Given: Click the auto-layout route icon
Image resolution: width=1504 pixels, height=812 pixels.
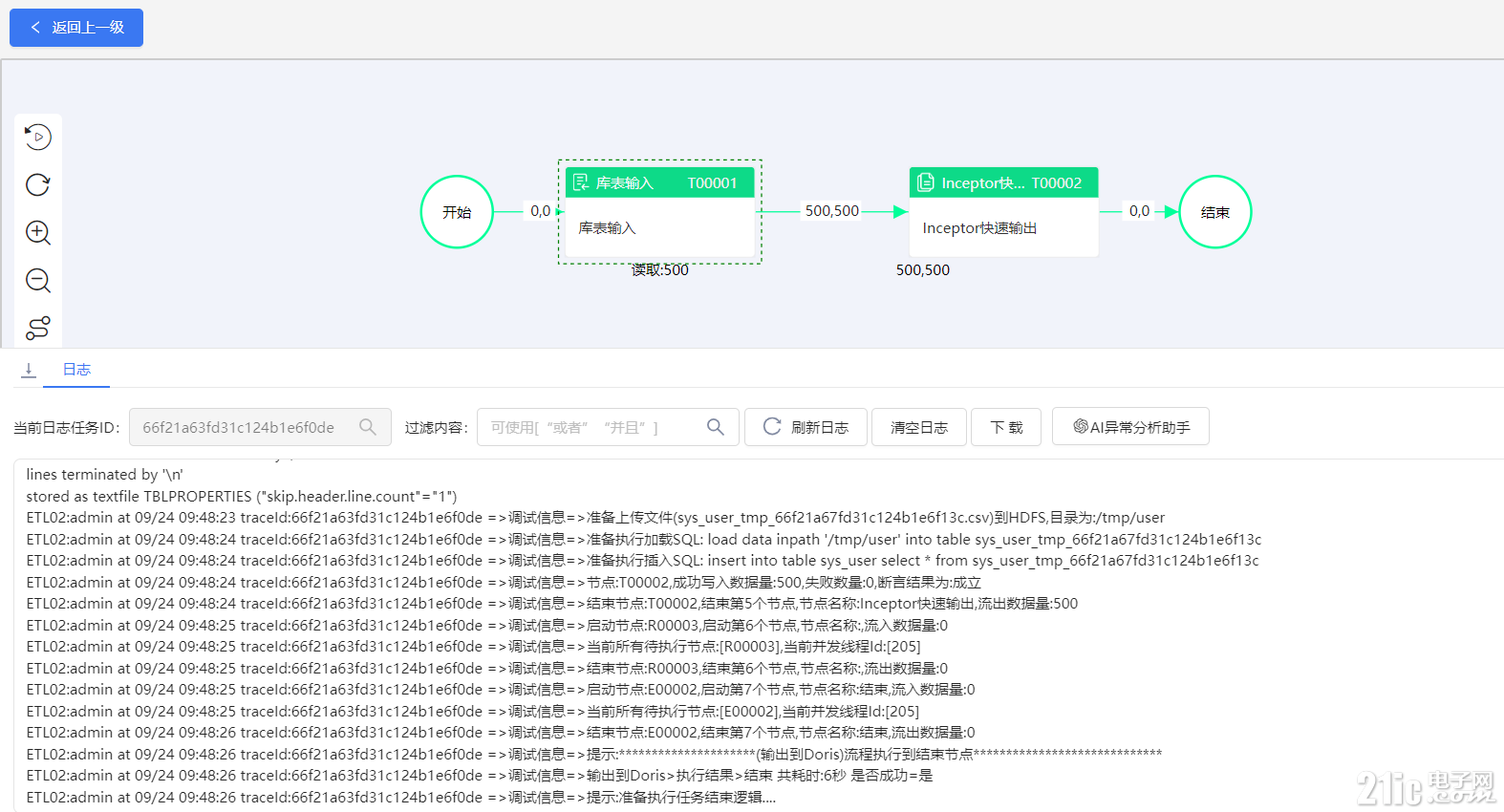Looking at the screenshot, I should coord(38,329).
